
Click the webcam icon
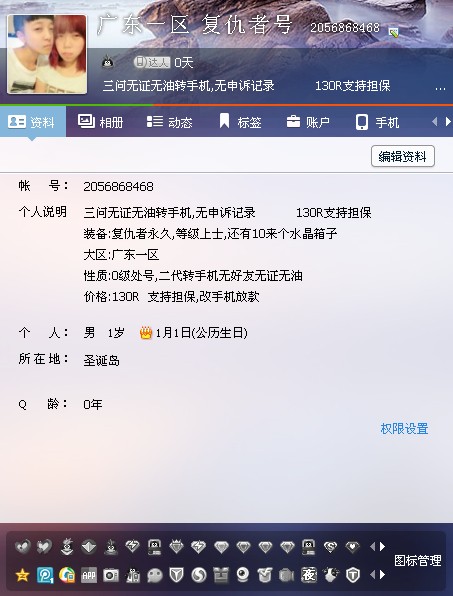(x=242, y=575)
